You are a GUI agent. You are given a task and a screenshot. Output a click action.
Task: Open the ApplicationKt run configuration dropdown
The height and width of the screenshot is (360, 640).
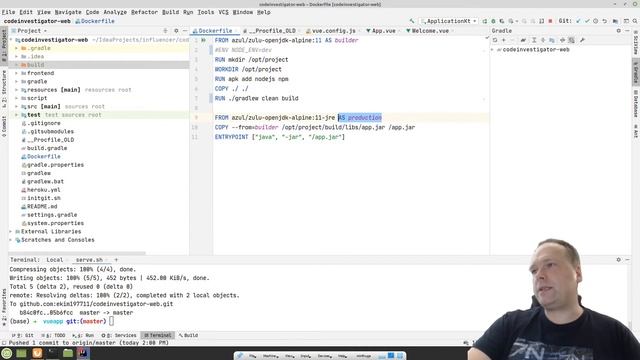pyautogui.click(x=449, y=21)
